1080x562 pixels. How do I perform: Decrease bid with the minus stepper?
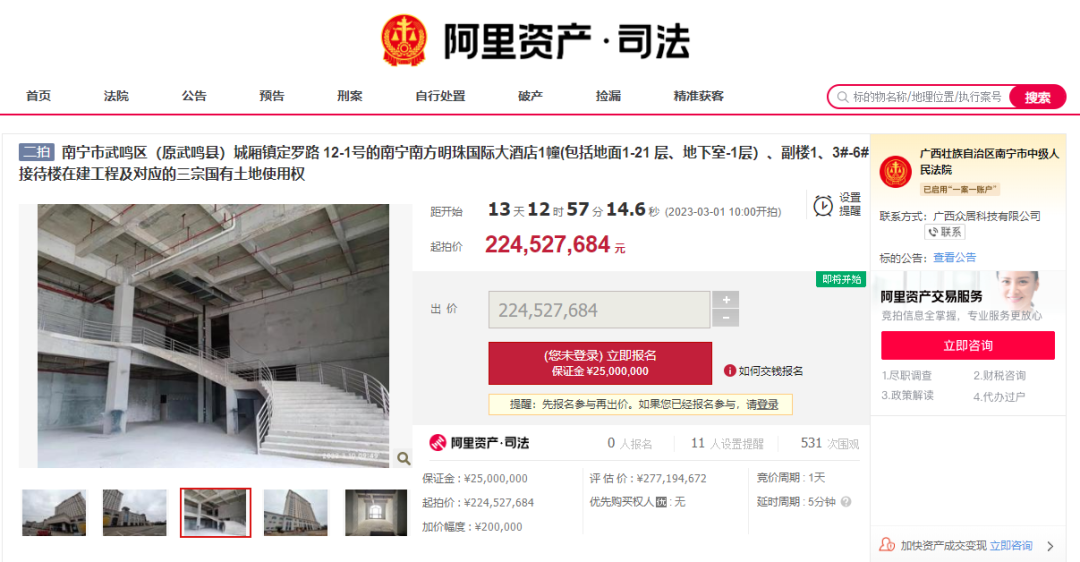725,318
